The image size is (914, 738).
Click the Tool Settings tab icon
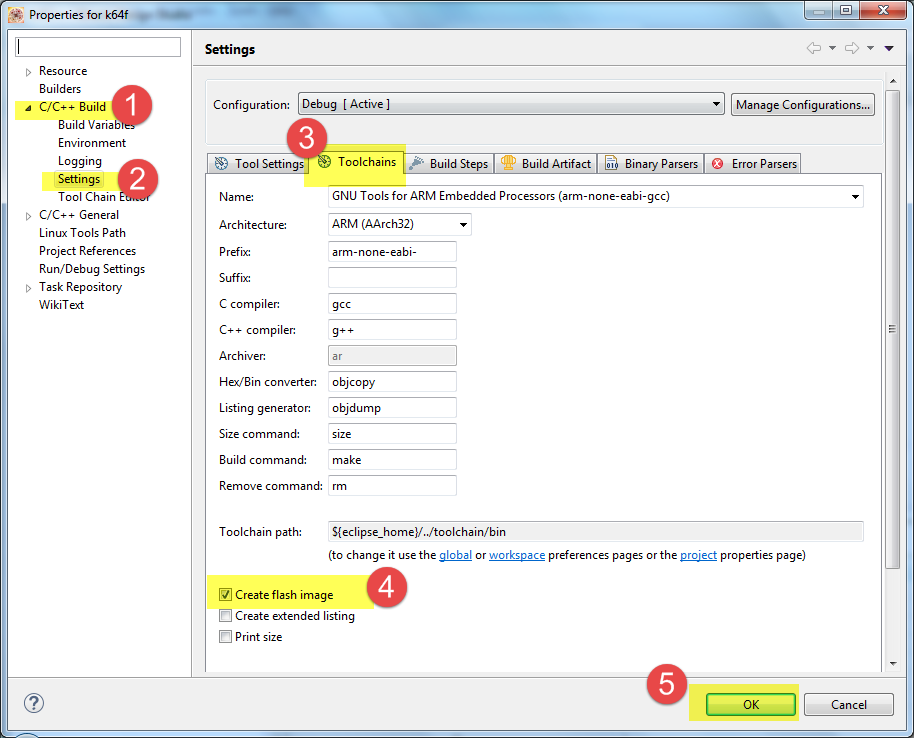pos(222,164)
